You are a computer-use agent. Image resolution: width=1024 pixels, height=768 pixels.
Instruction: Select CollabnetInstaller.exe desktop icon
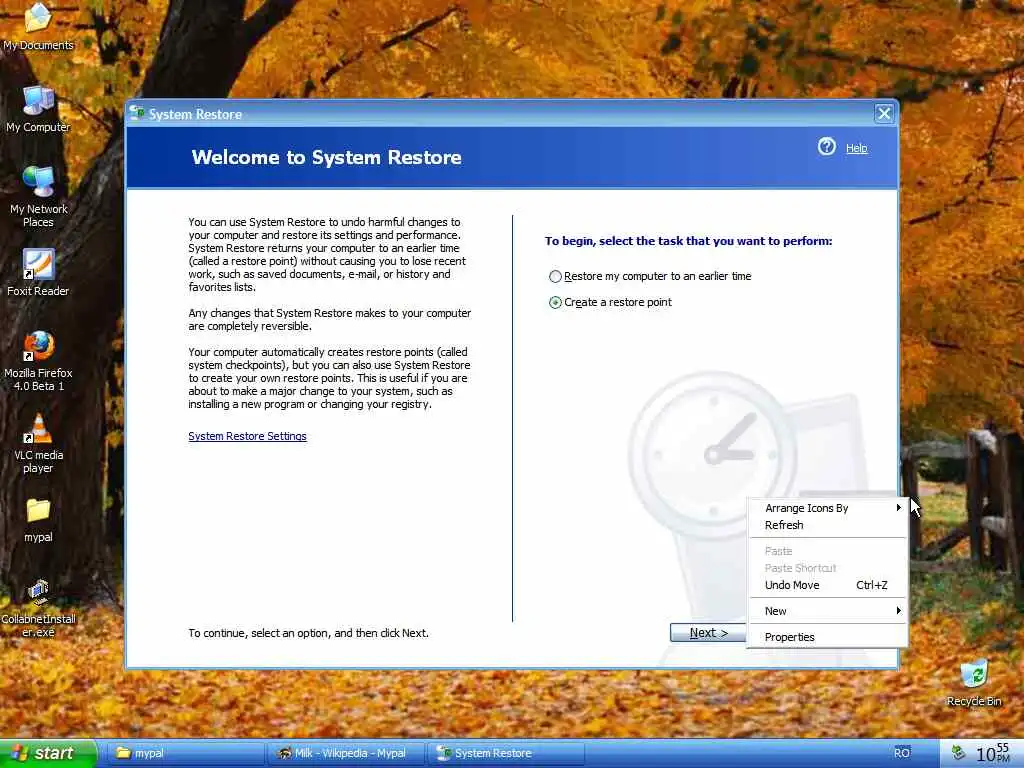[x=38, y=608]
